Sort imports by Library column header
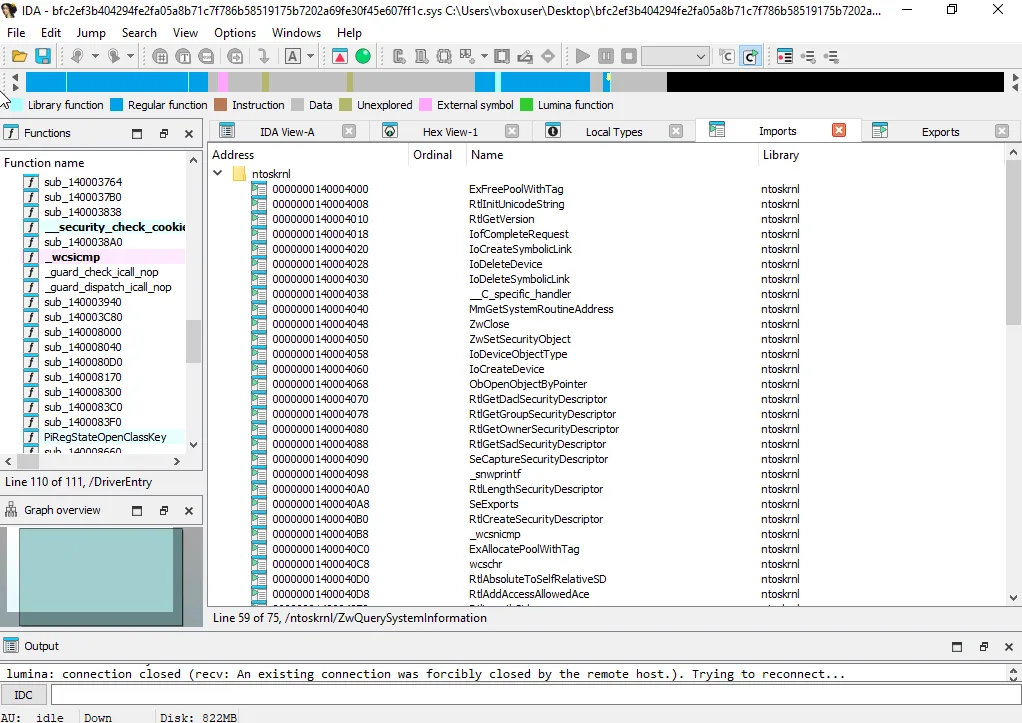The width and height of the screenshot is (1022, 723). click(881, 155)
